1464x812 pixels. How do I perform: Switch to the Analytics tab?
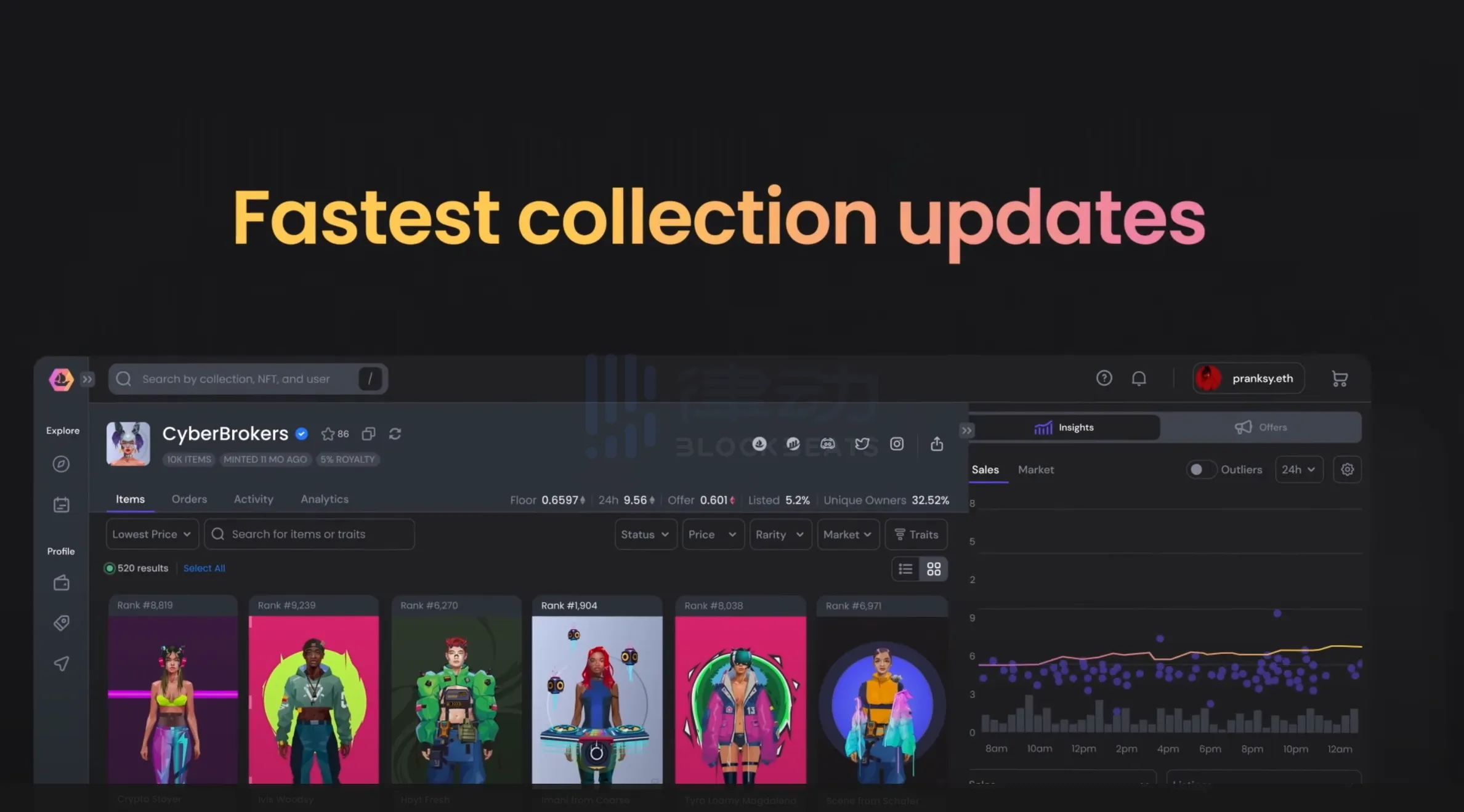[324, 498]
